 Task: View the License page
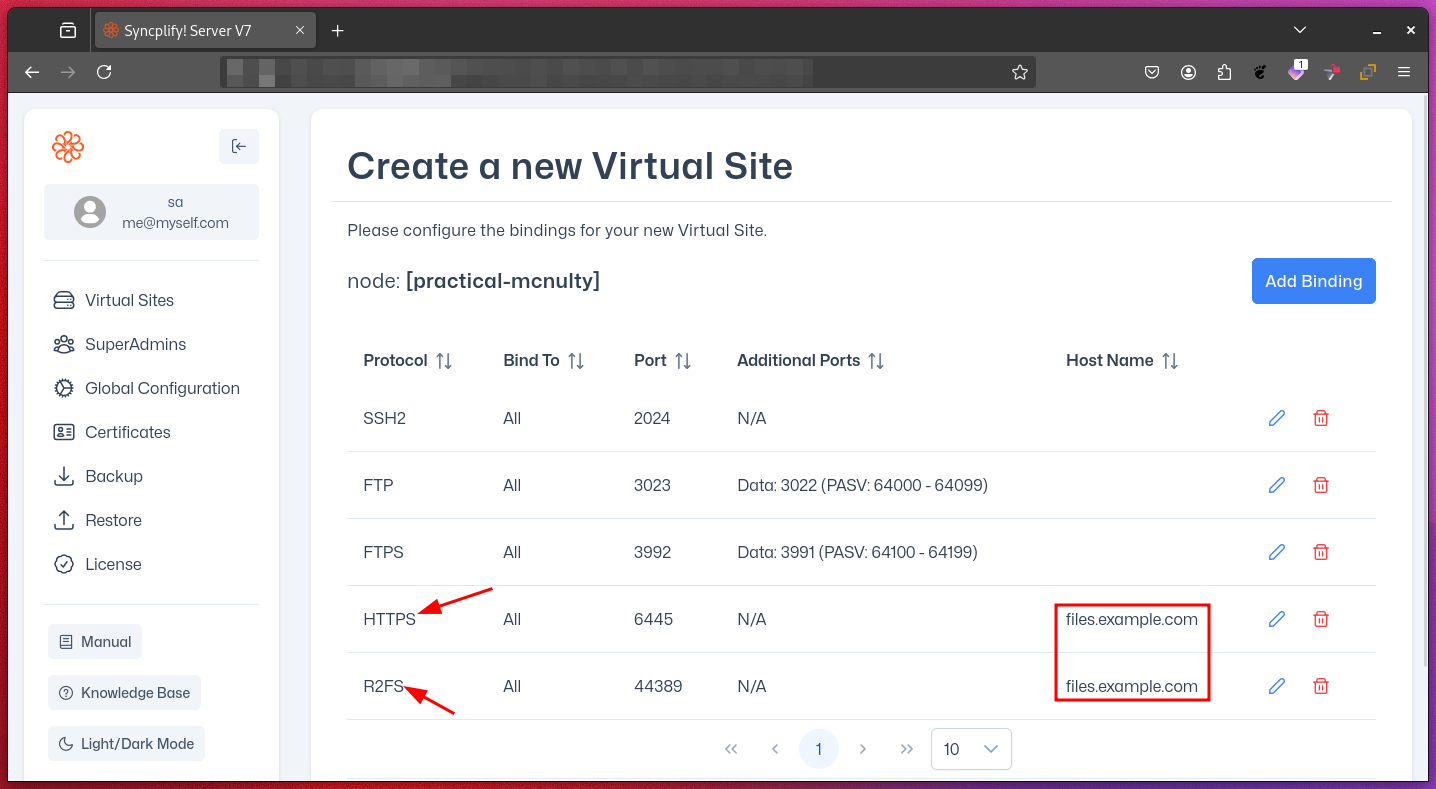pos(112,564)
